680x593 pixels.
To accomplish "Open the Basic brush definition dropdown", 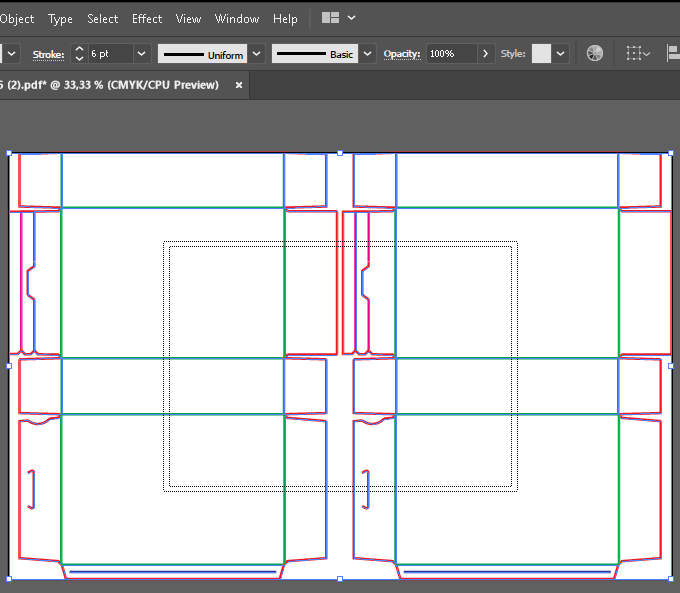I will pyautogui.click(x=368, y=53).
